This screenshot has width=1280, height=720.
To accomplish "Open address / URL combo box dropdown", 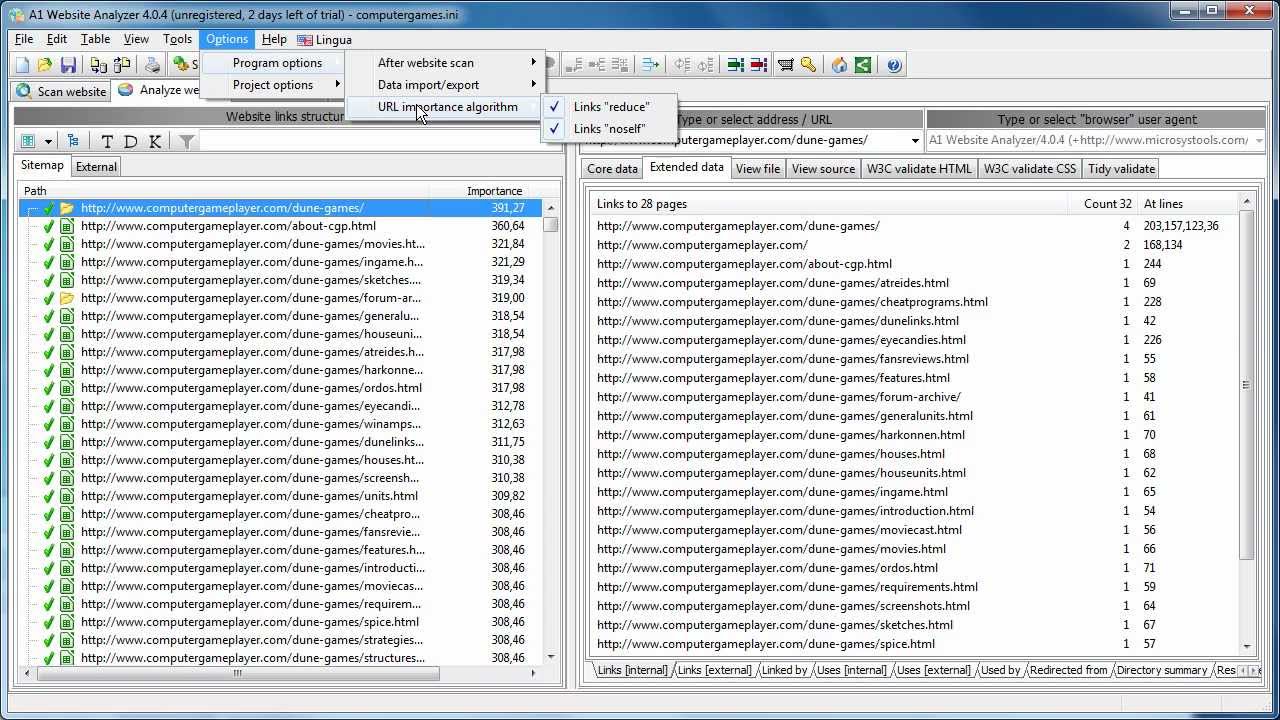I will click(915, 141).
